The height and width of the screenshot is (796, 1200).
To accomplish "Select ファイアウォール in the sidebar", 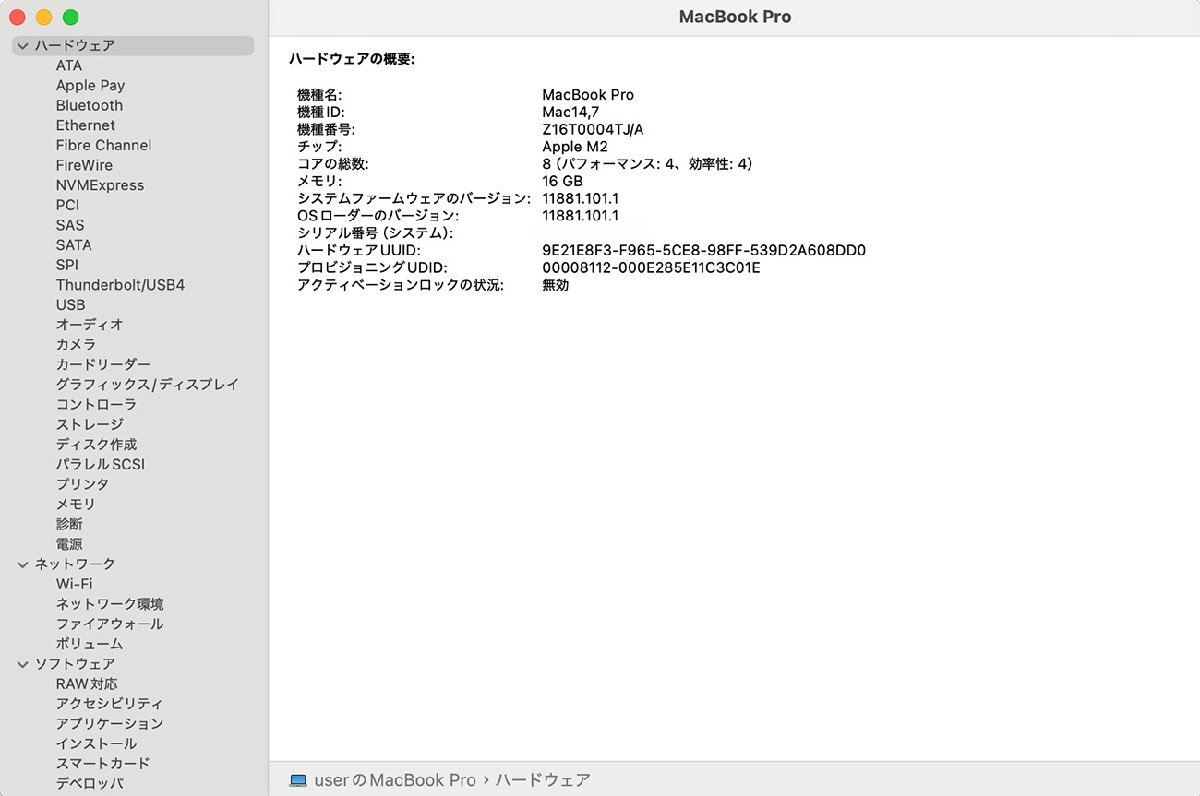I will [109, 624].
